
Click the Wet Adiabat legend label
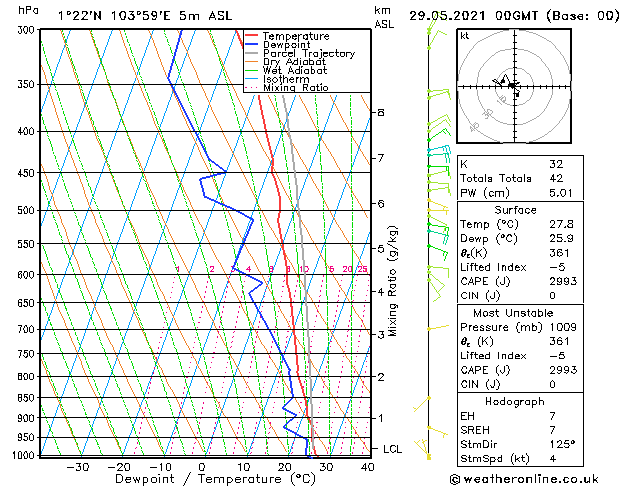[295, 70]
